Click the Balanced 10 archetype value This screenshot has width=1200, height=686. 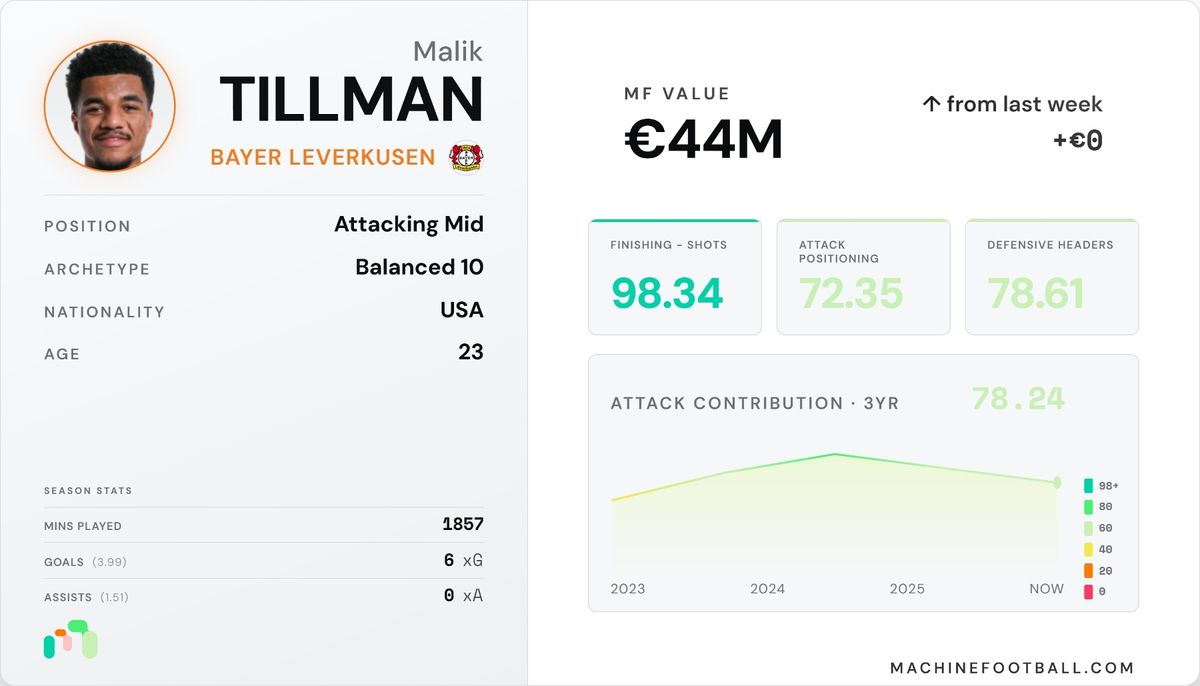tap(419, 267)
